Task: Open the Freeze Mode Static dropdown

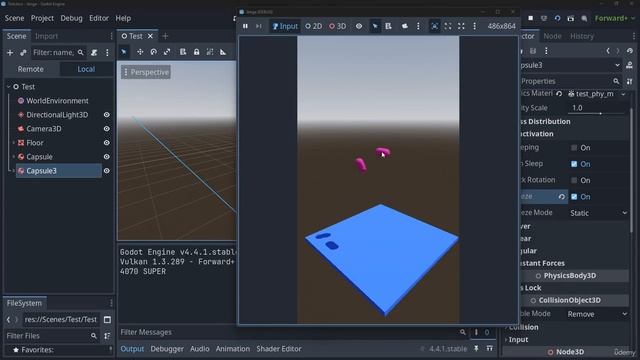Action: click(x=598, y=213)
